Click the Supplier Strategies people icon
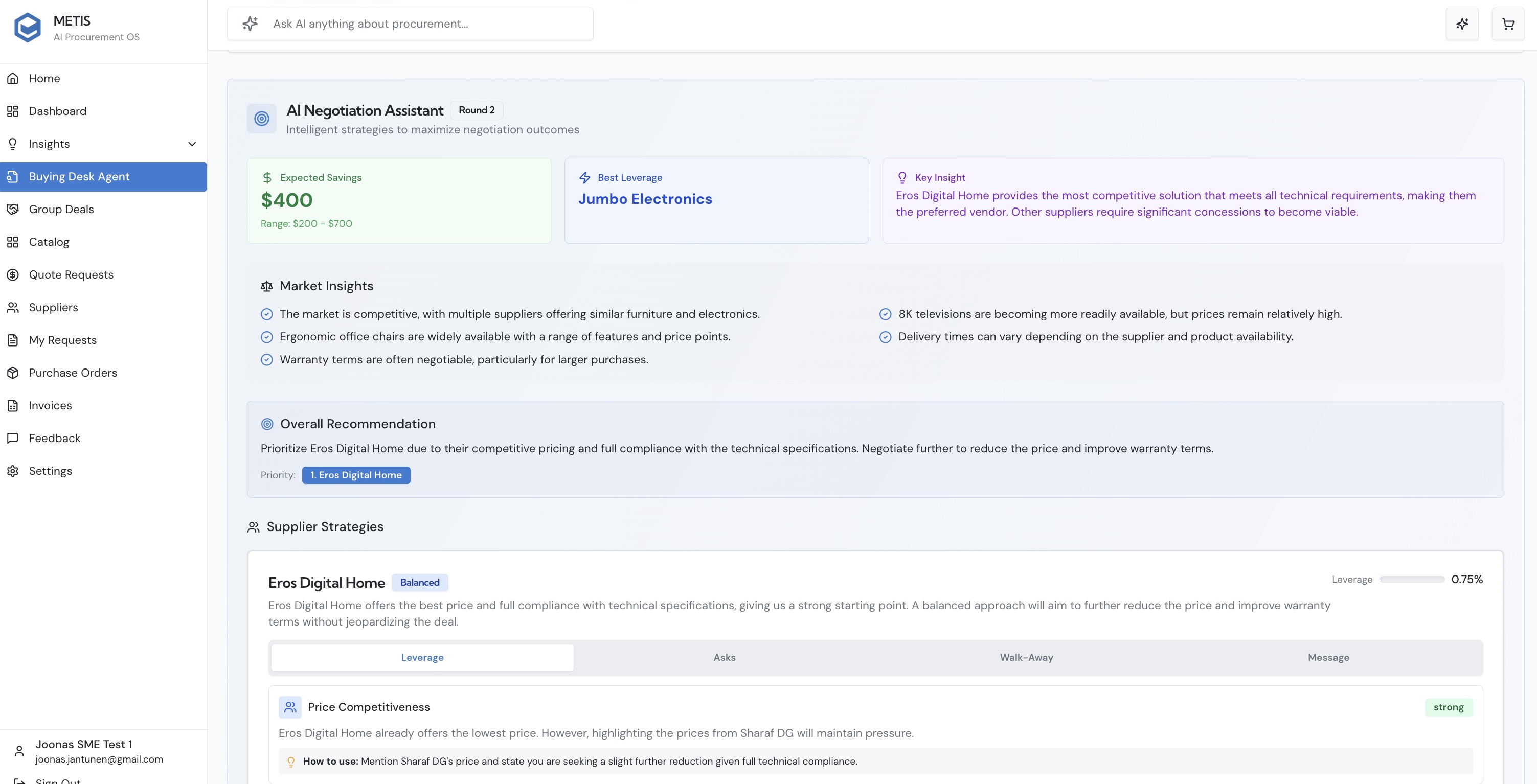The width and height of the screenshot is (1537, 784). click(x=254, y=527)
